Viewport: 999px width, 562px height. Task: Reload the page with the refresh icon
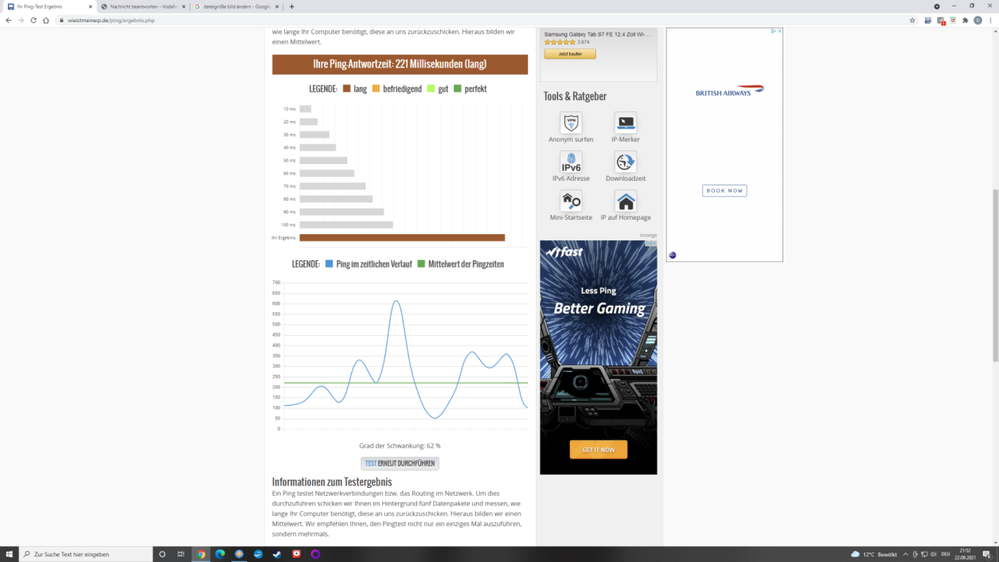pos(33,20)
